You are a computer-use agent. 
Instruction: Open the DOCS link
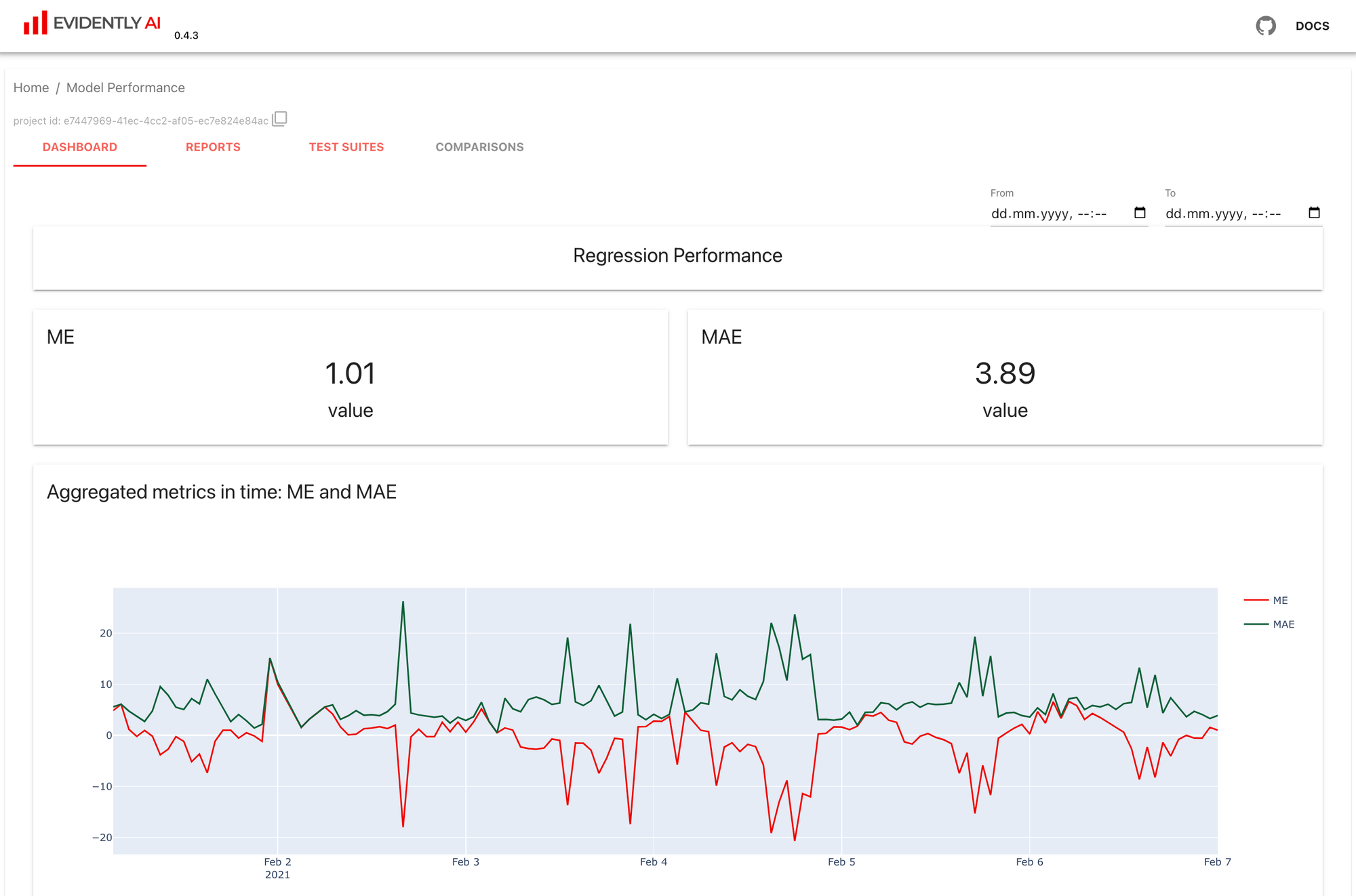(x=1312, y=26)
